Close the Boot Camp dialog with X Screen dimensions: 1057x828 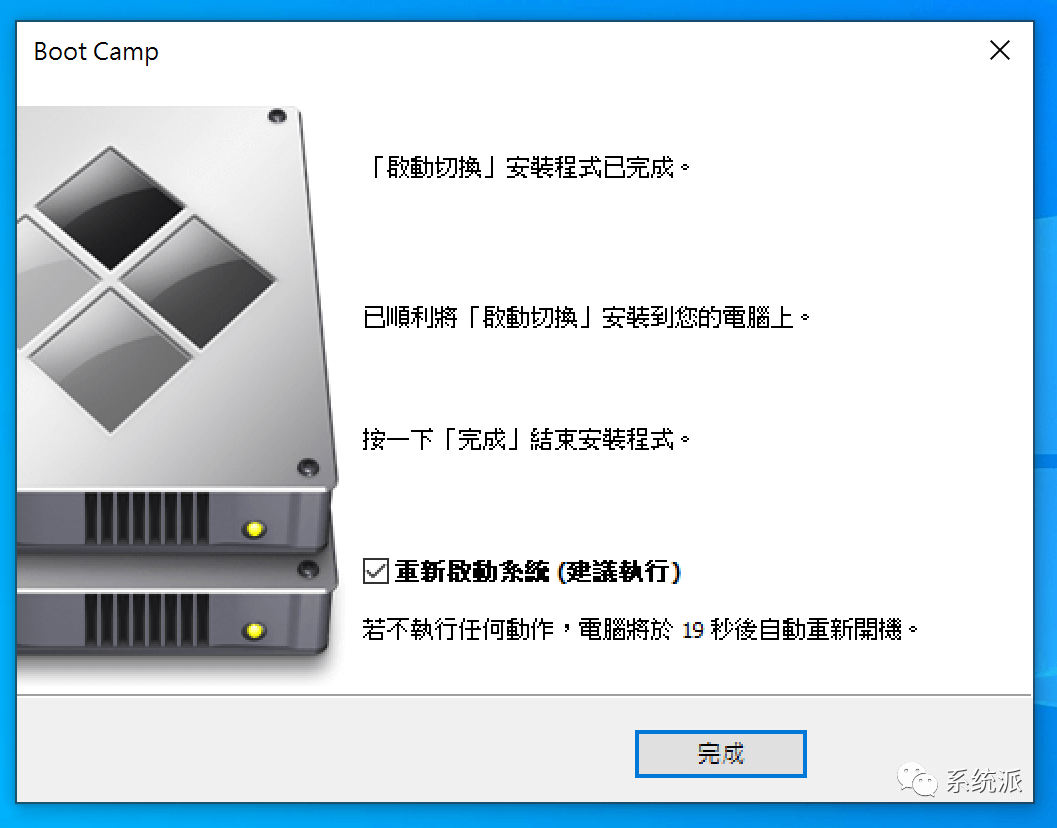pos(1000,50)
